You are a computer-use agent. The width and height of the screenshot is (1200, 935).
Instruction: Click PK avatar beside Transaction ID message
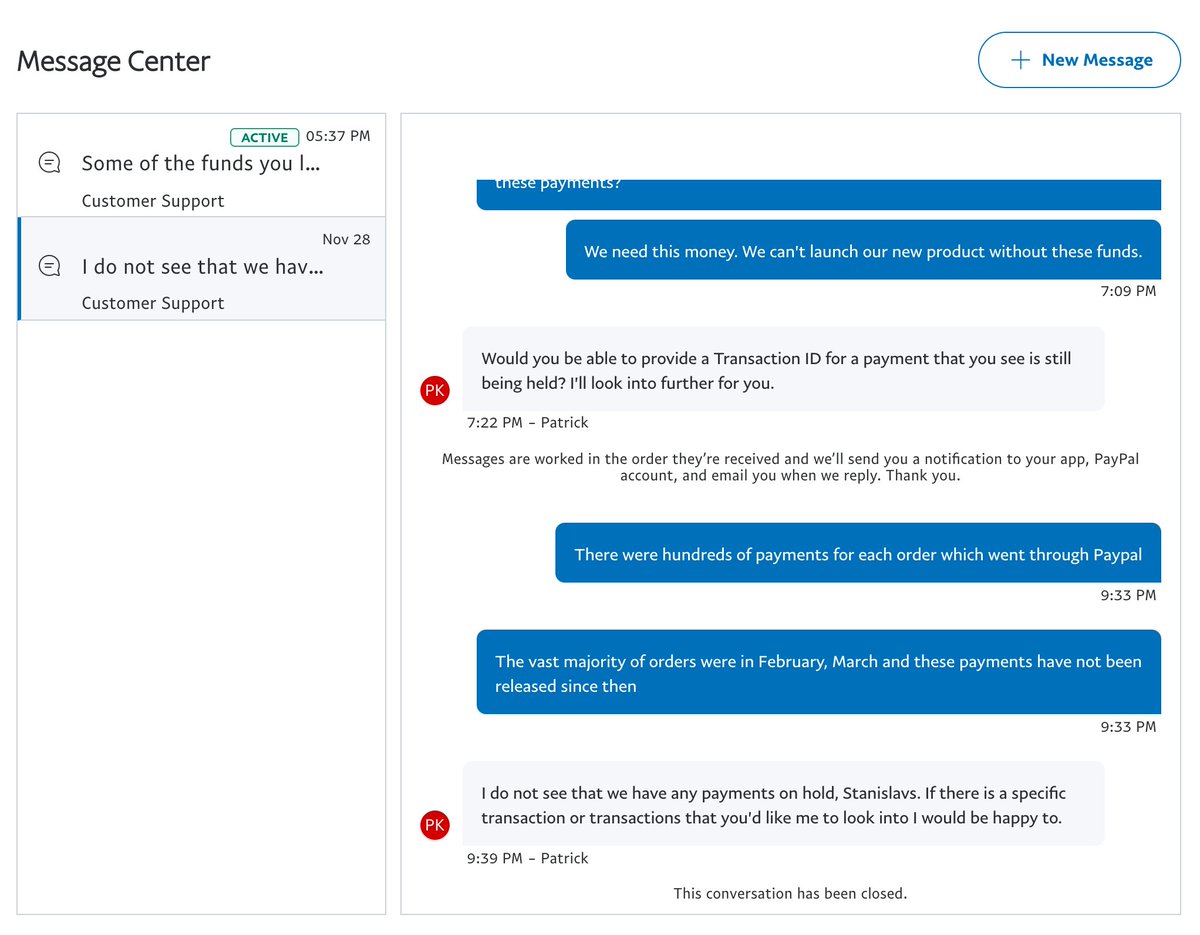click(435, 391)
